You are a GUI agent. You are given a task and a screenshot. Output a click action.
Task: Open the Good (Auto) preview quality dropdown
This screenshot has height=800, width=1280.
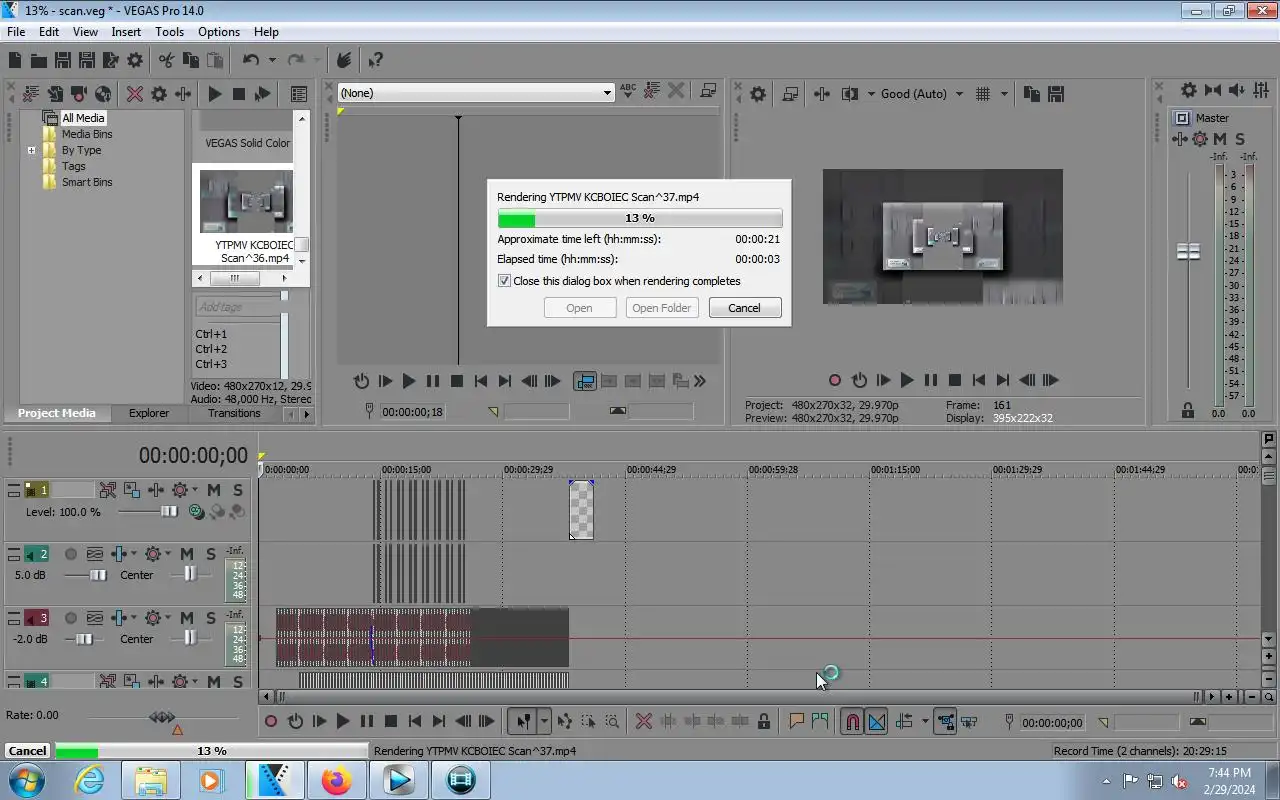[x=959, y=94]
